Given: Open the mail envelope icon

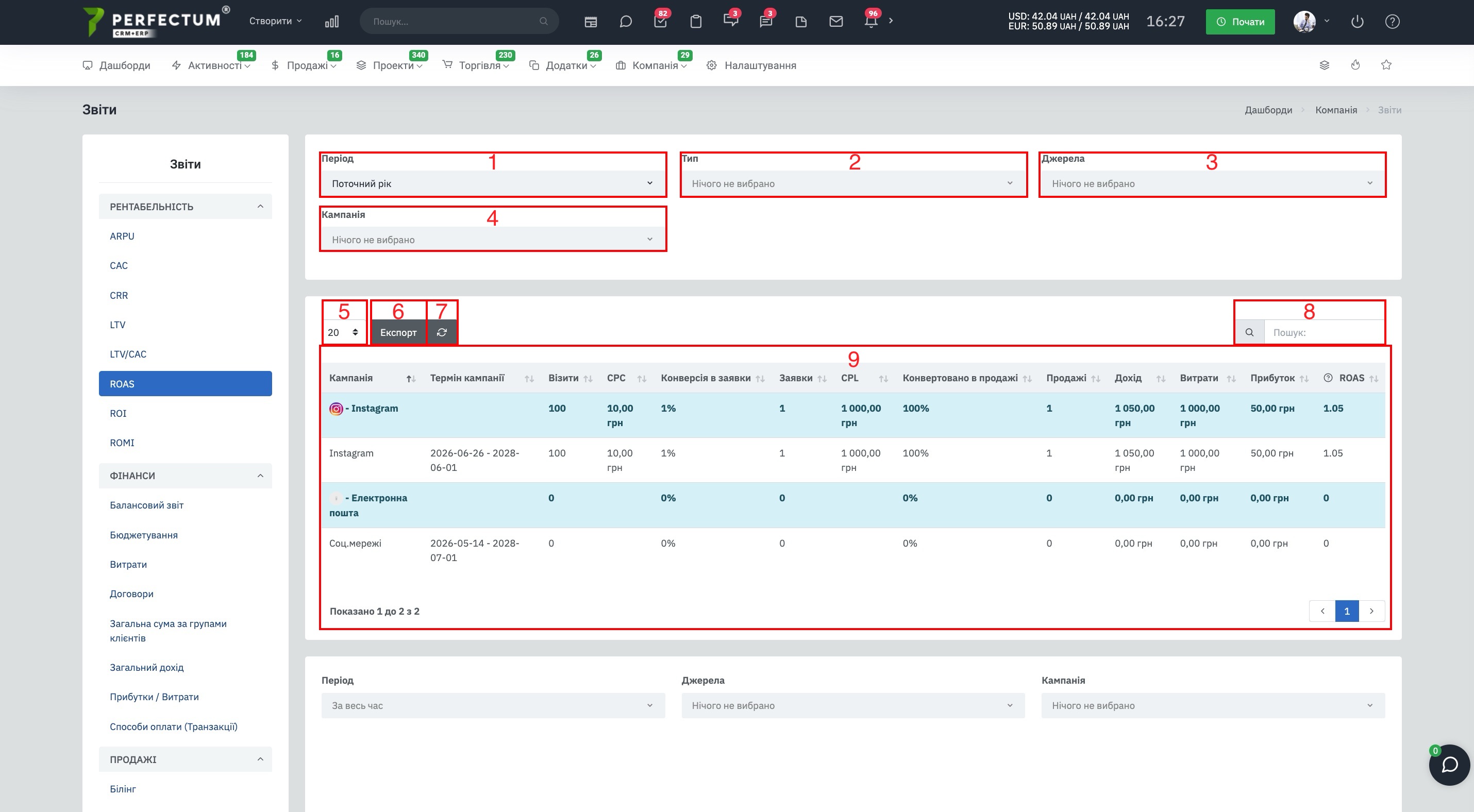Looking at the screenshot, I should coord(836,22).
